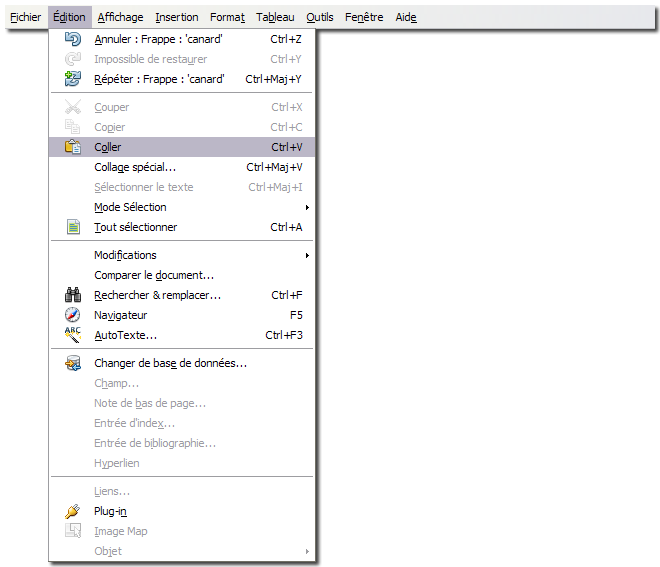Click the binoculars search icon

(73, 295)
